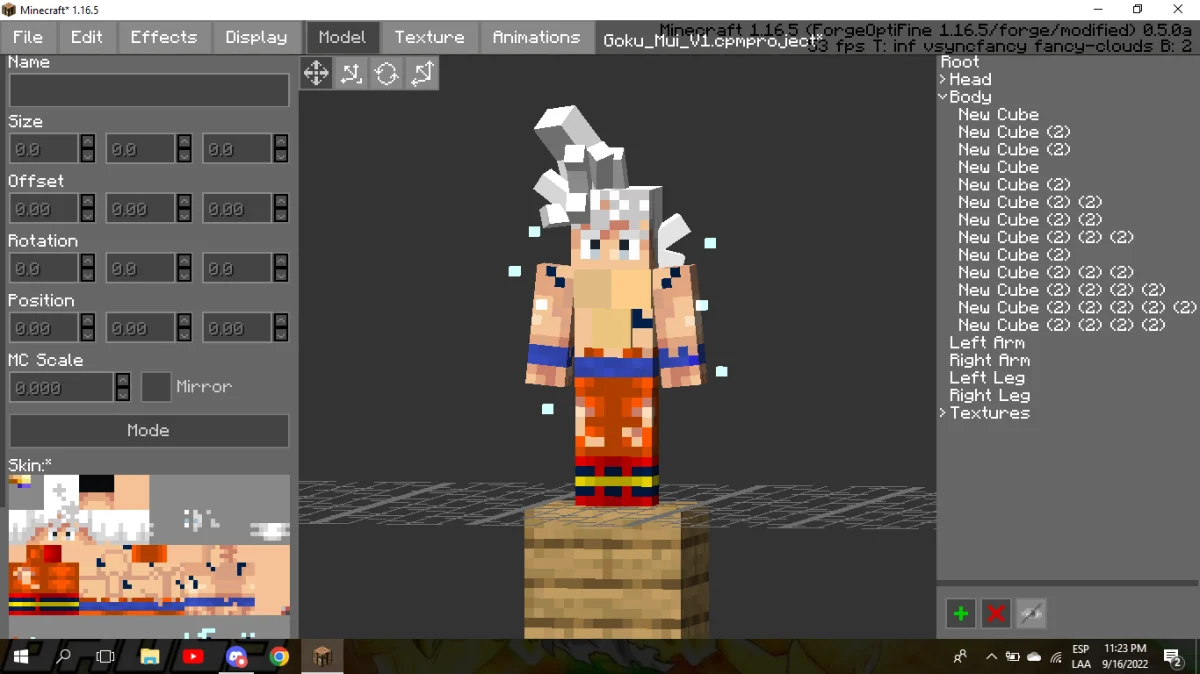Switch to the Animations tab
1200x674 pixels.
point(536,37)
